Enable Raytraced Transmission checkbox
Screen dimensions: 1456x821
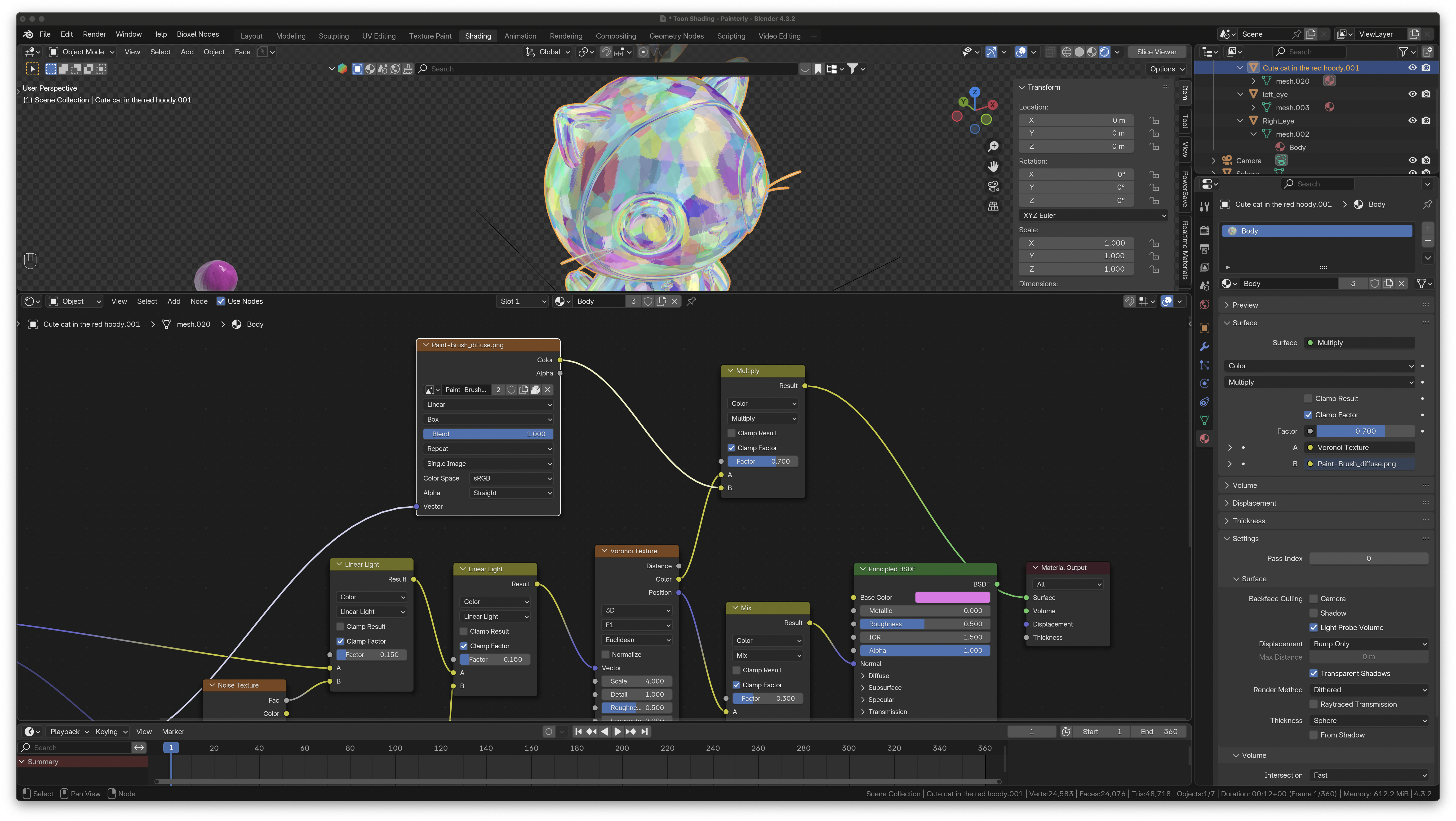[1314, 705]
